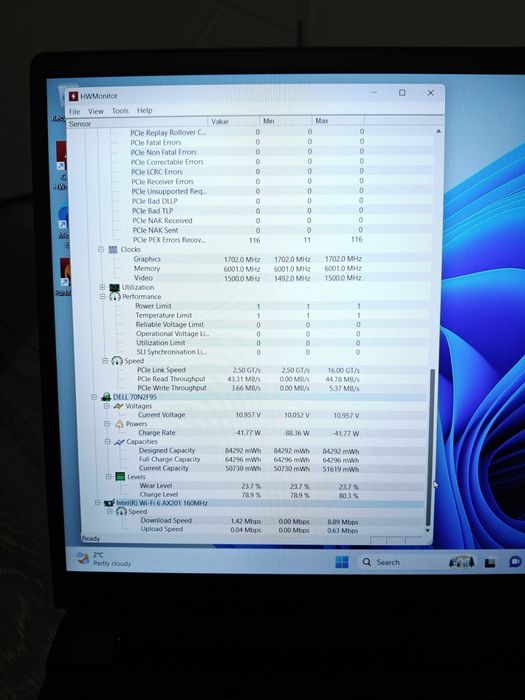Open the weather widget on taskbar

point(104,559)
